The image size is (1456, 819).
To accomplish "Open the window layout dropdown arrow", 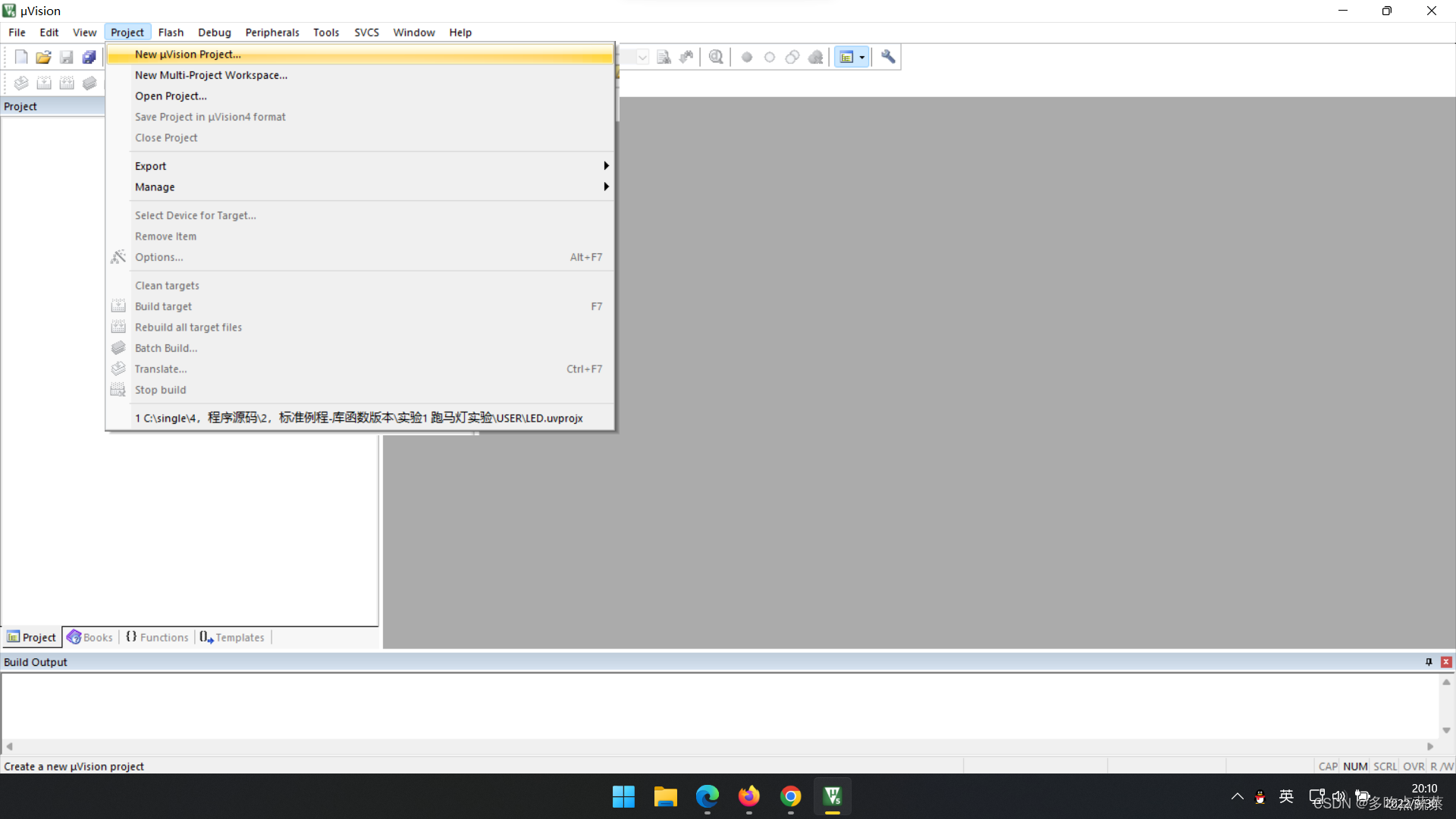I will [862, 57].
